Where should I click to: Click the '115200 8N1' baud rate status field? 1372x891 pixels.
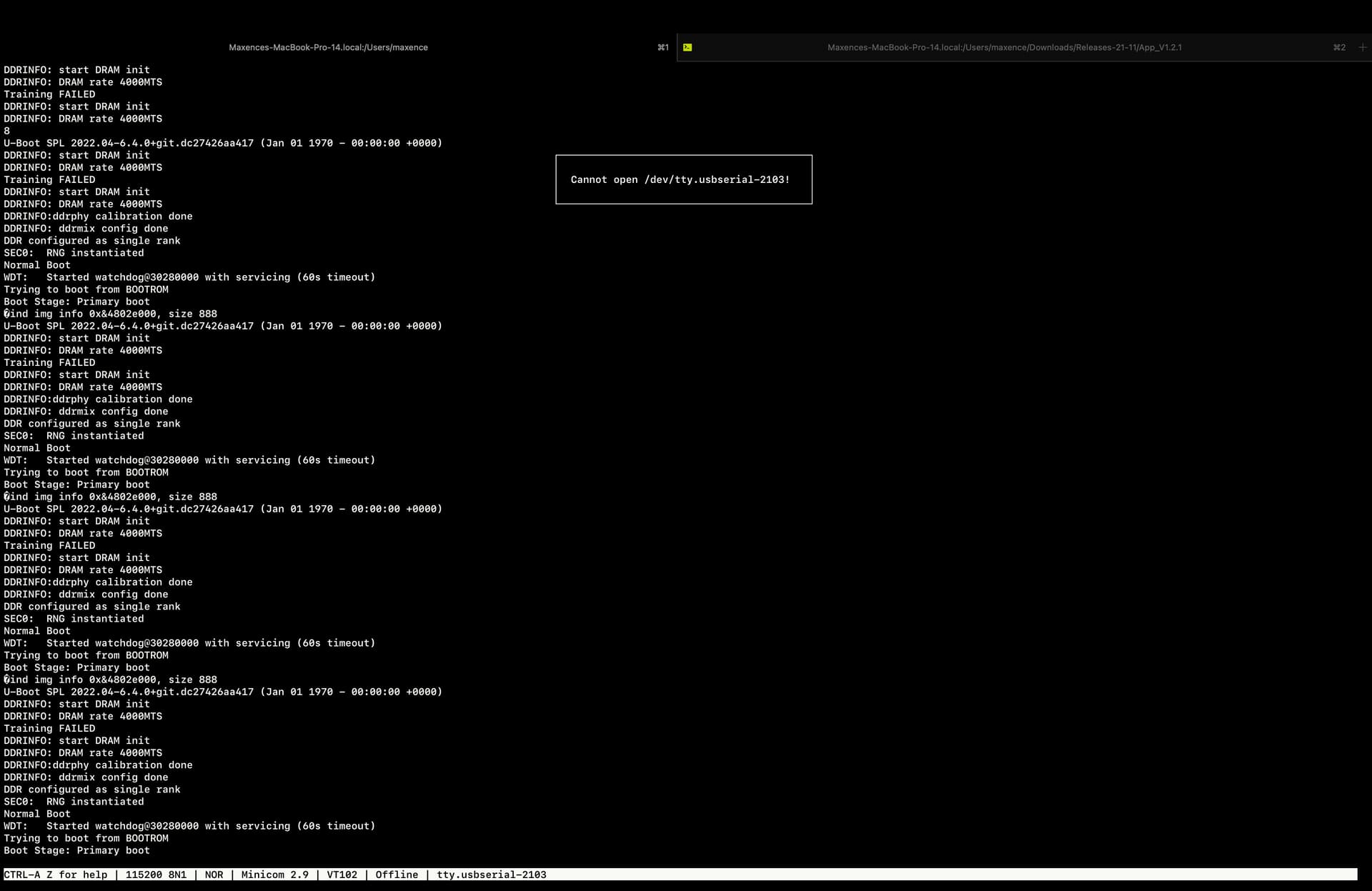coord(156,875)
